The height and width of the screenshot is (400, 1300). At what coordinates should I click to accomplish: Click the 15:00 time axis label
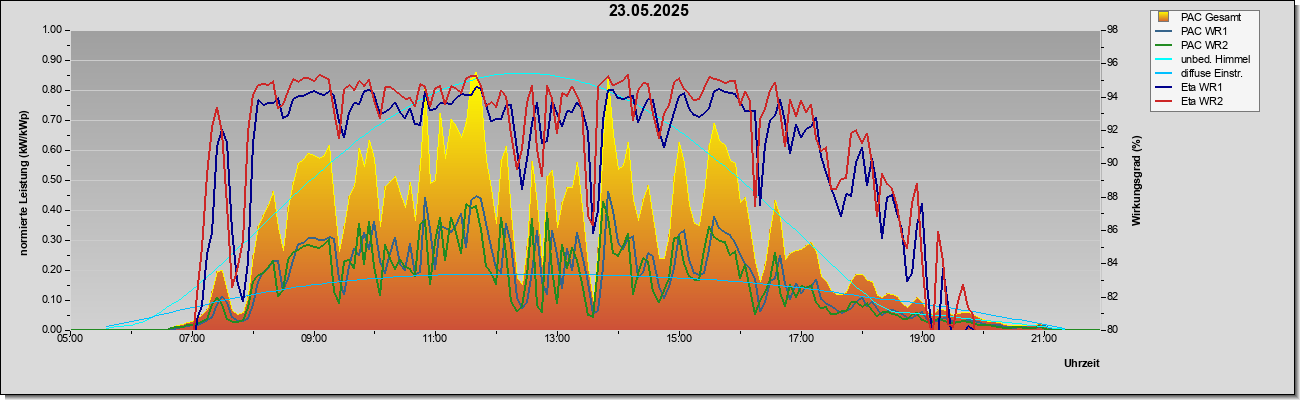(x=678, y=340)
